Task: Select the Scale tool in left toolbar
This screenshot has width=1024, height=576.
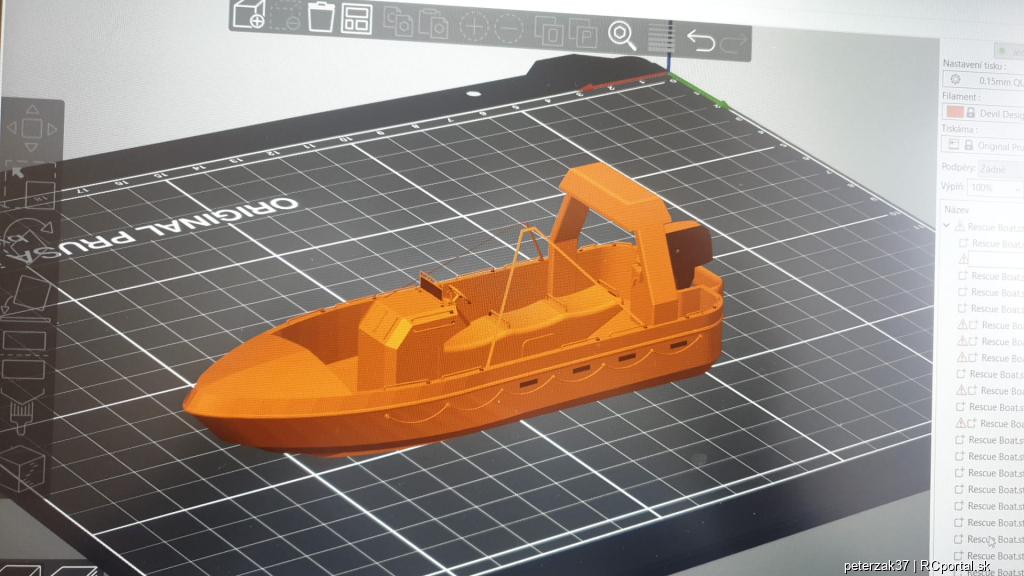Action: coord(31,187)
